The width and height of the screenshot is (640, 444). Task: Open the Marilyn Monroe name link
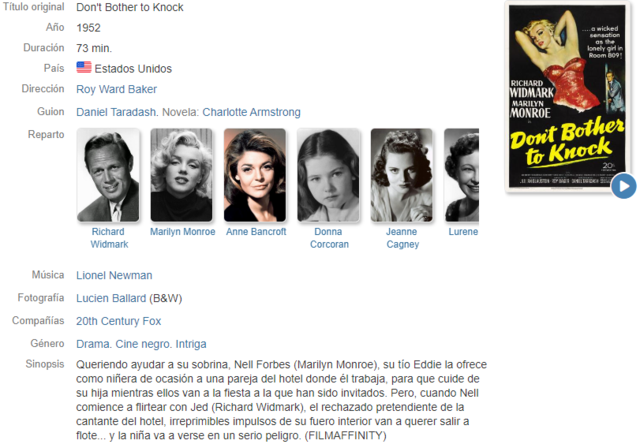coord(182,232)
